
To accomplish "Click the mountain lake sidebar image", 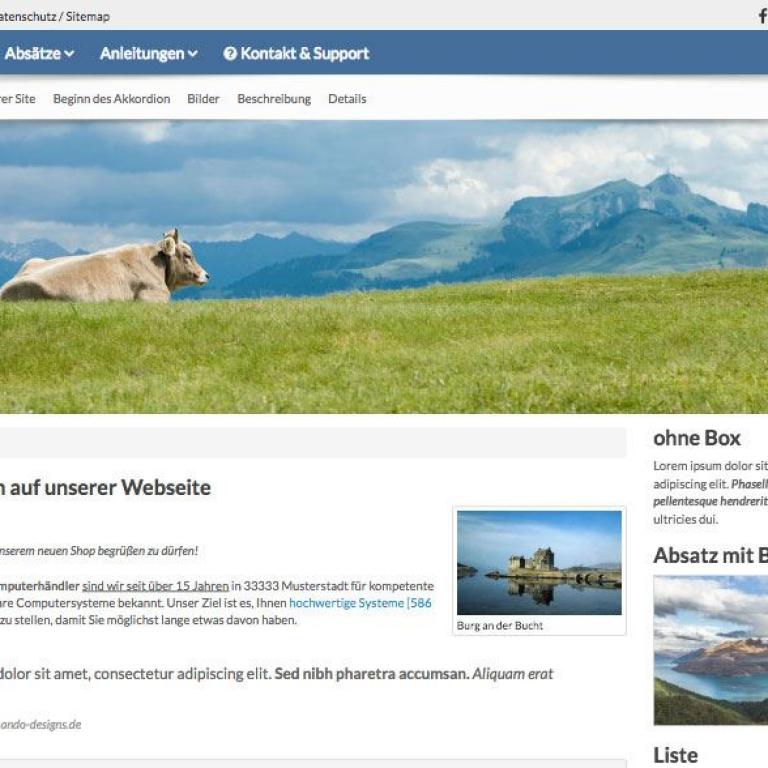I will [x=711, y=650].
